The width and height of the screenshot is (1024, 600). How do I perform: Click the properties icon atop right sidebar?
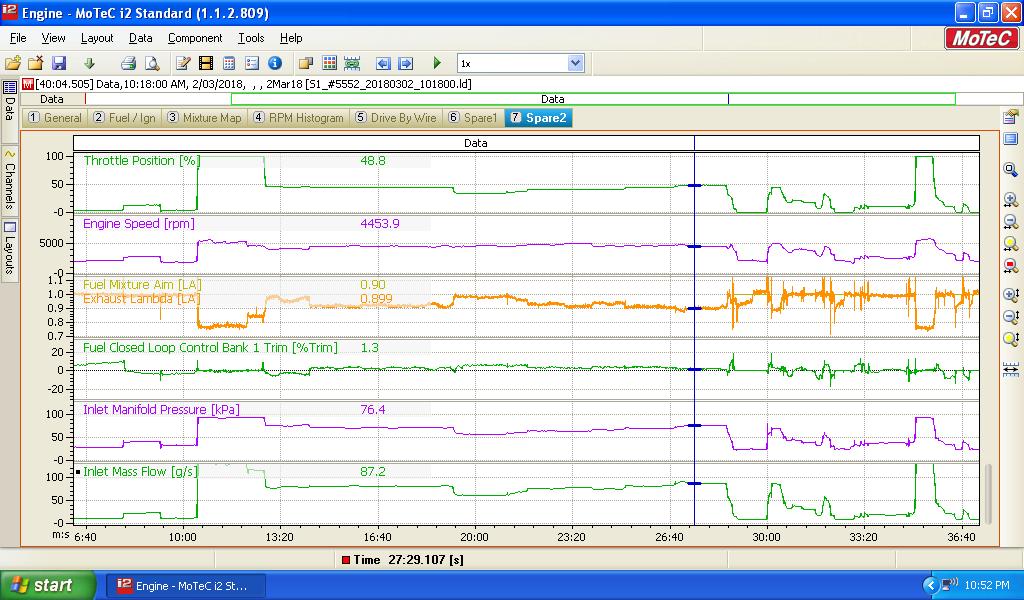[x=1010, y=117]
